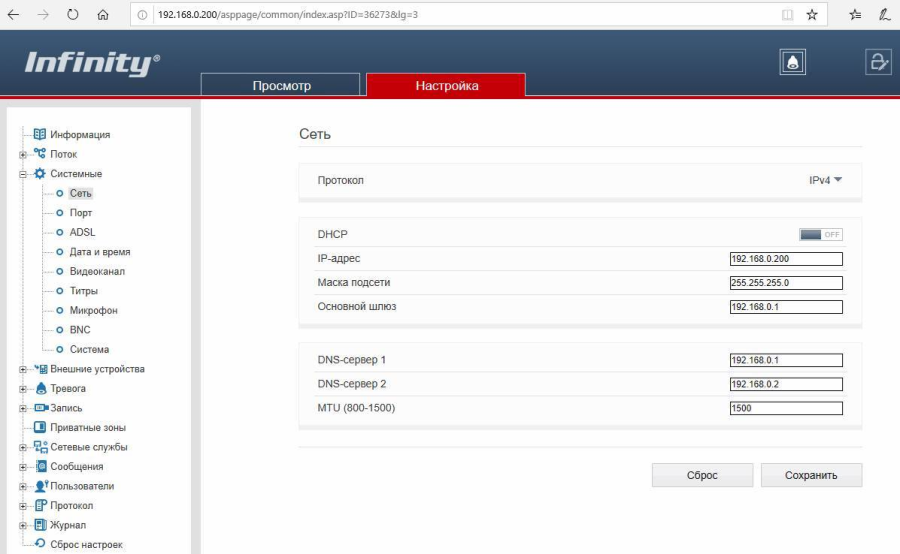
Task: Toggle the DHCP switch on
Action: pyautogui.click(x=821, y=234)
